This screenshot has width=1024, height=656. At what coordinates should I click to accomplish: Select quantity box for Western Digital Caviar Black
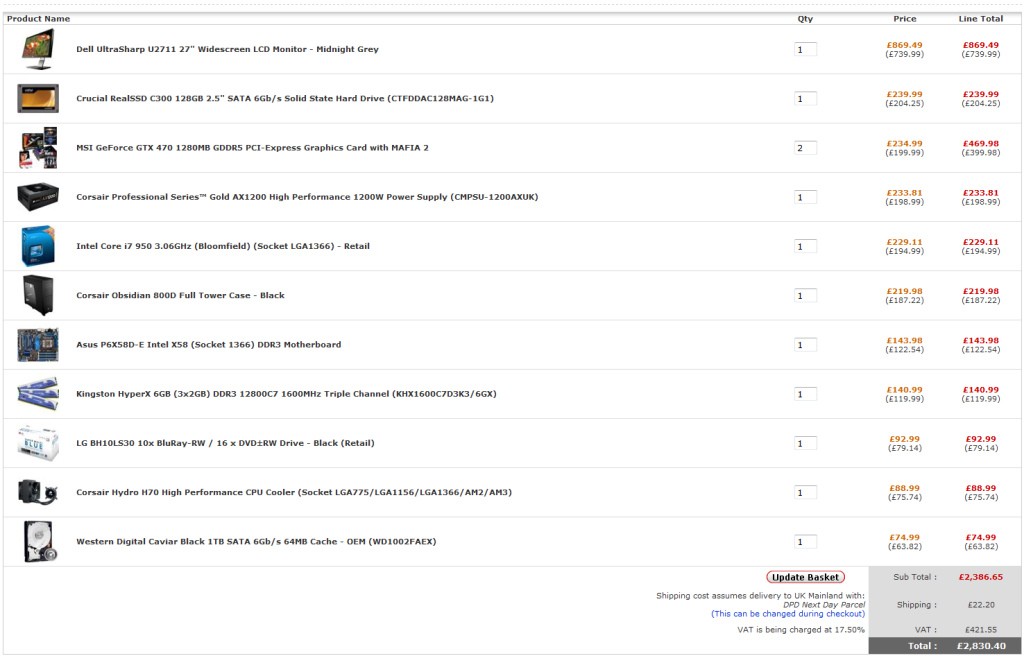click(805, 541)
